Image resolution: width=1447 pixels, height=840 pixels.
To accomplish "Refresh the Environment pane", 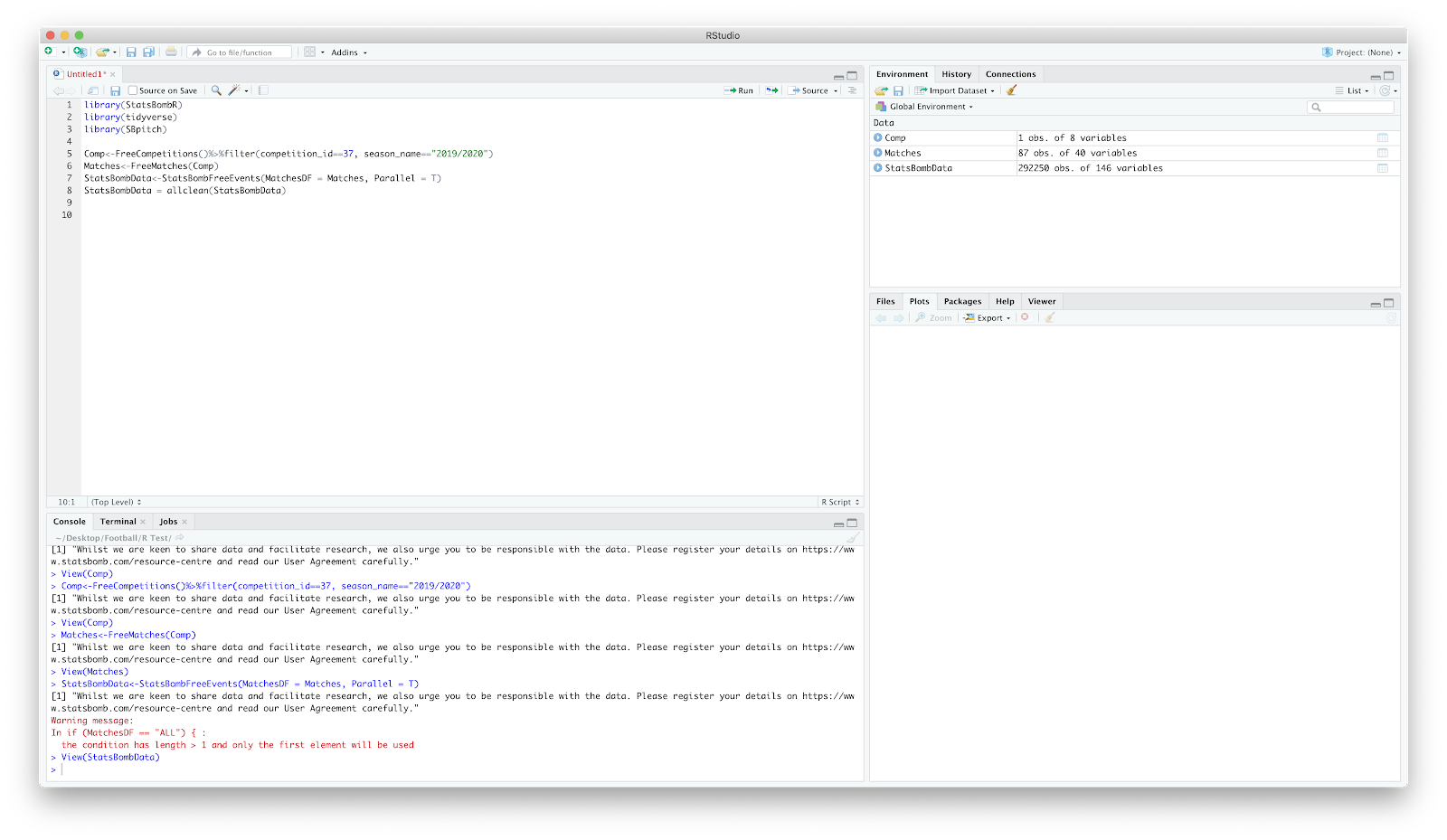I will pyautogui.click(x=1385, y=90).
